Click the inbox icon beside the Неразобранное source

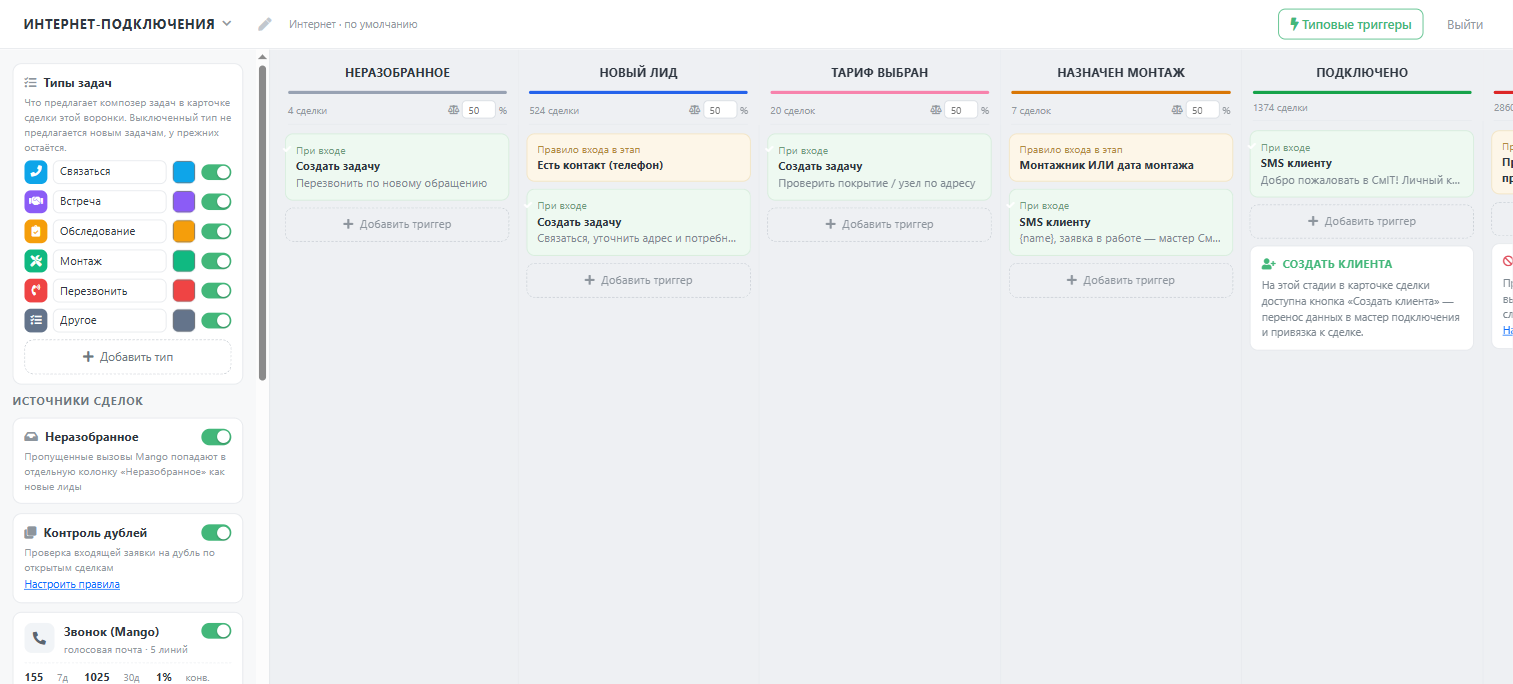point(31,437)
